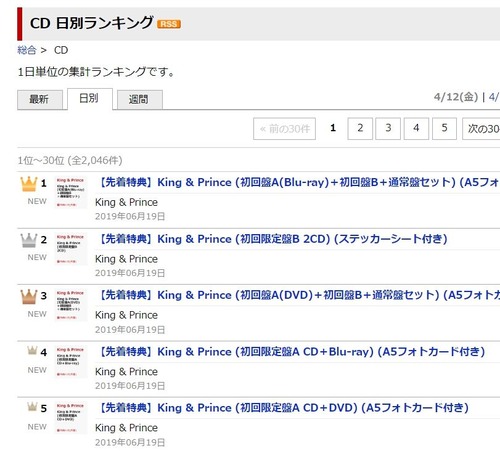The height and width of the screenshot is (451, 500).
Task: Go to the 総合 breadcrumb link
Action: click(x=27, y=50)
